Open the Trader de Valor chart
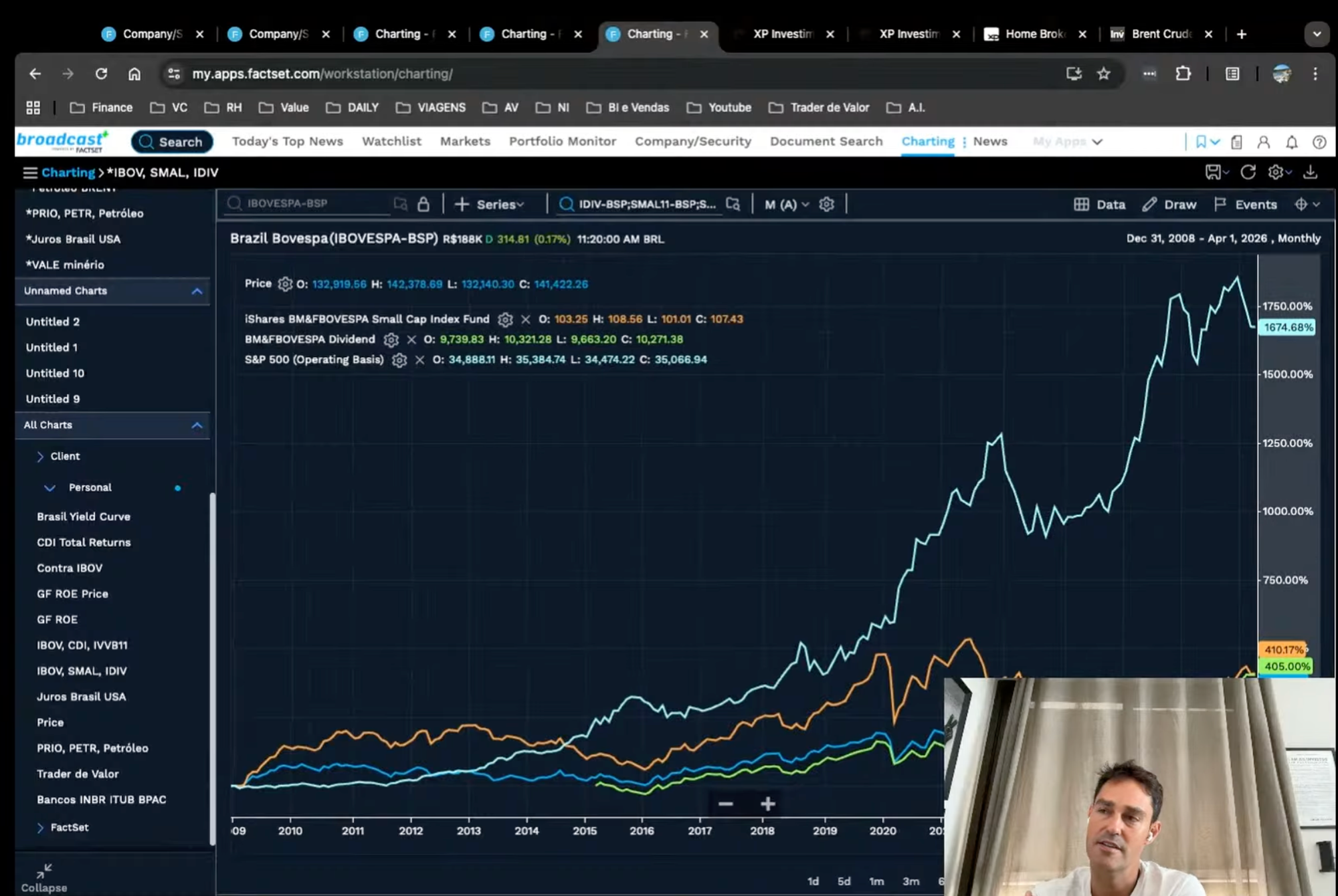The height and width of the screenshot is (896, 1338). 78,774
